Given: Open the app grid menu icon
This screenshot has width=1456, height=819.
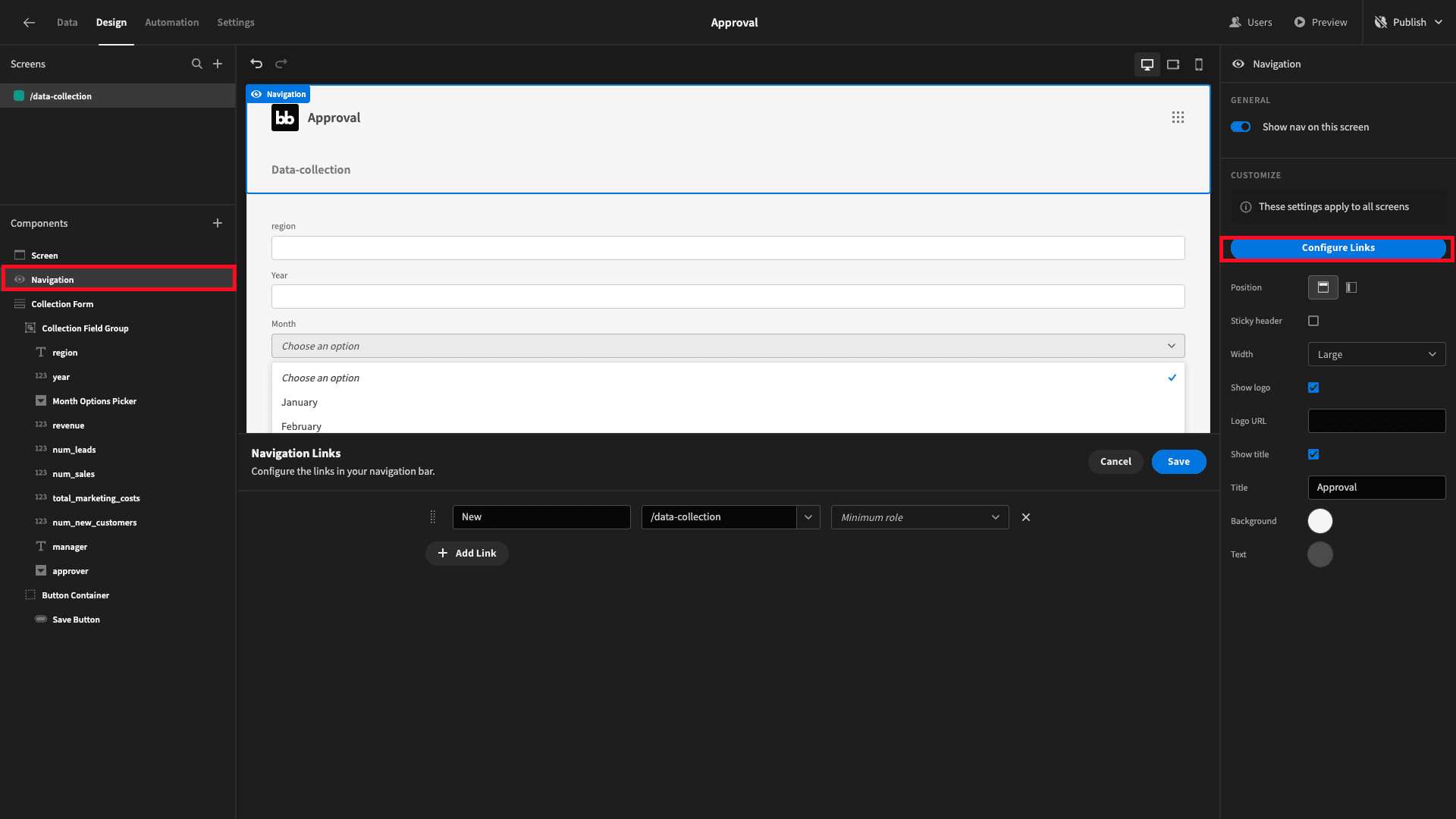Looking at the screenshot, I should coord(1178,118).
